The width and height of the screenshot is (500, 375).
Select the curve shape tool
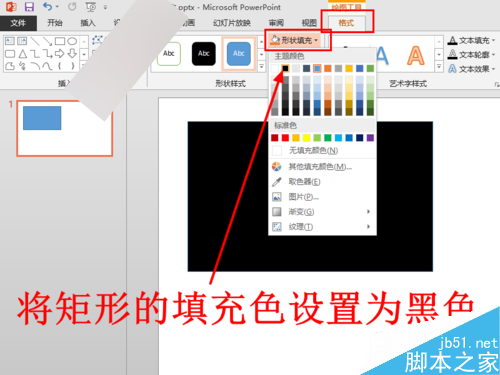point(47,66)
